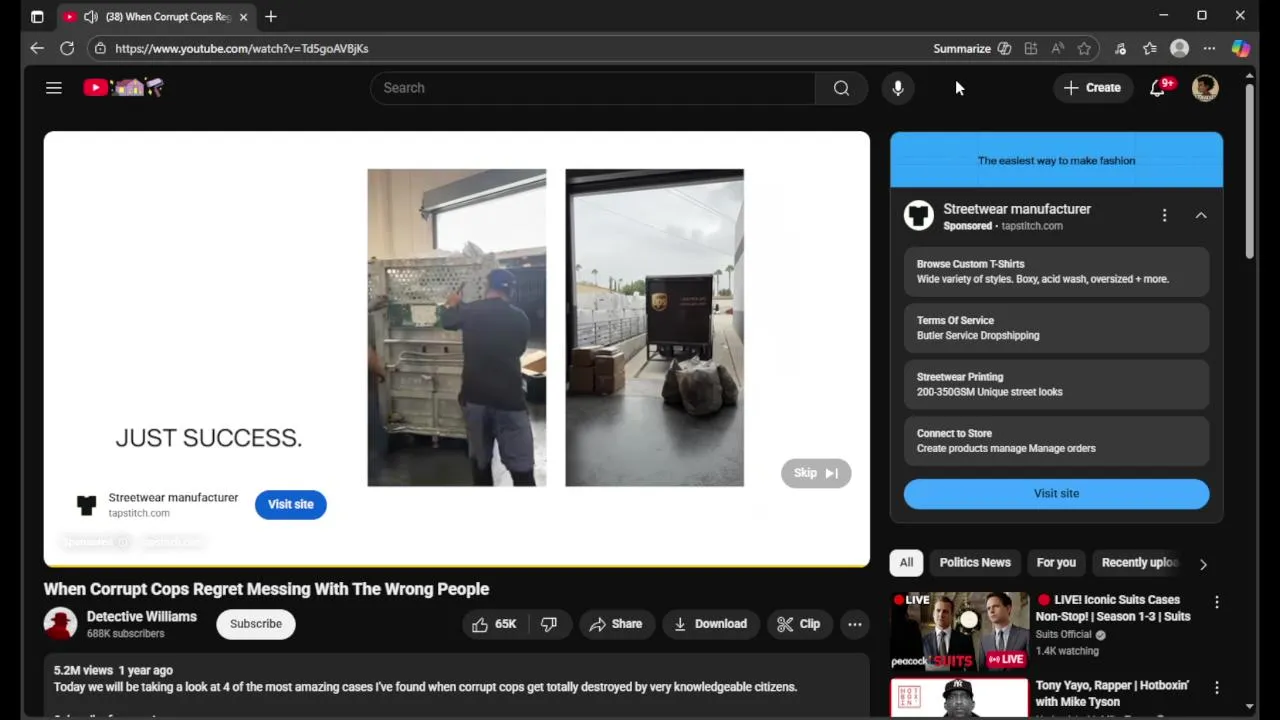Image resolution: width=1280 pixels, height=720 pixels.
Task: Open ad banner 'The easiest way to make fashion'
Action: pyautogui.click(x=1057, y=160)
